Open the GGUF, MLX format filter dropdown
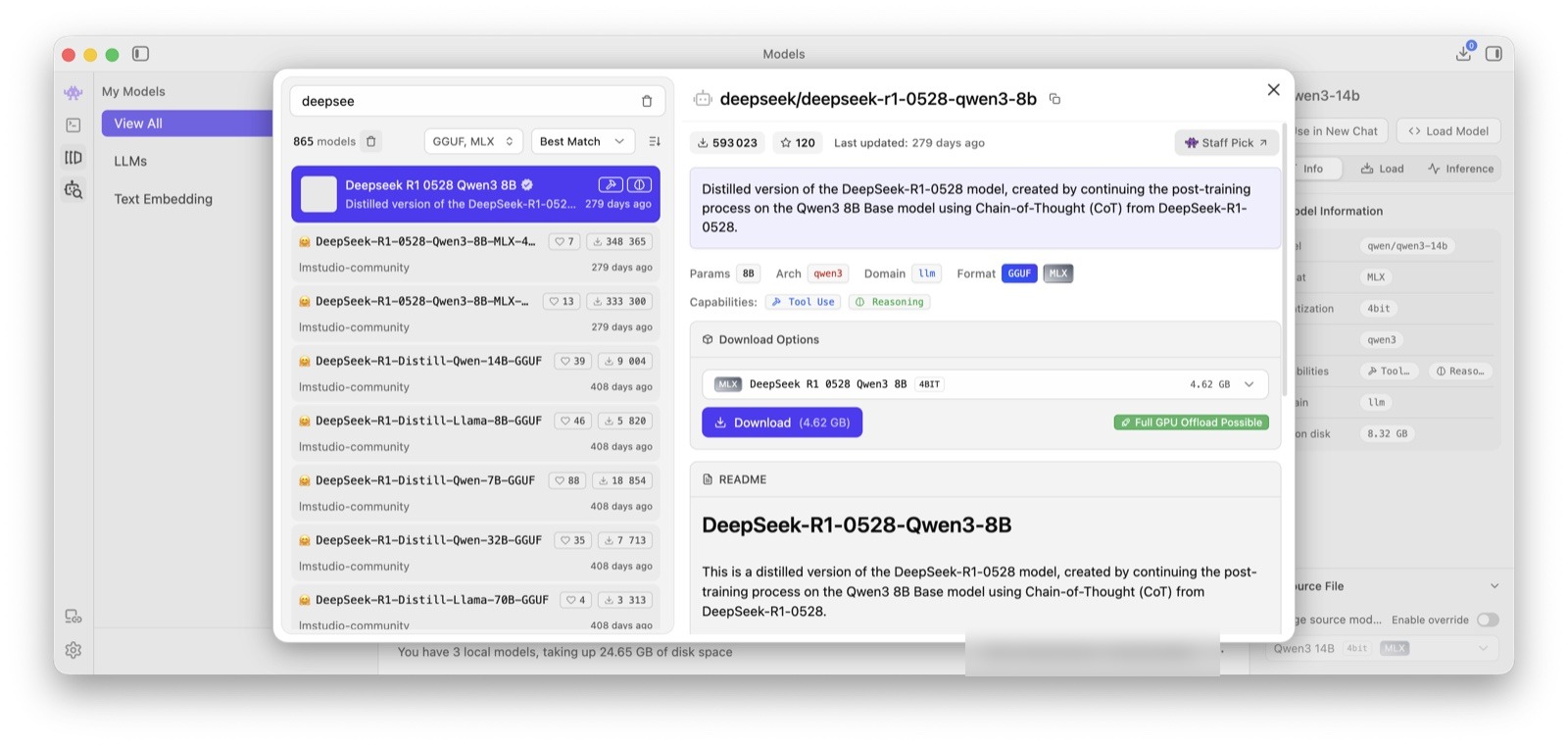 click(x=473, y=141)
